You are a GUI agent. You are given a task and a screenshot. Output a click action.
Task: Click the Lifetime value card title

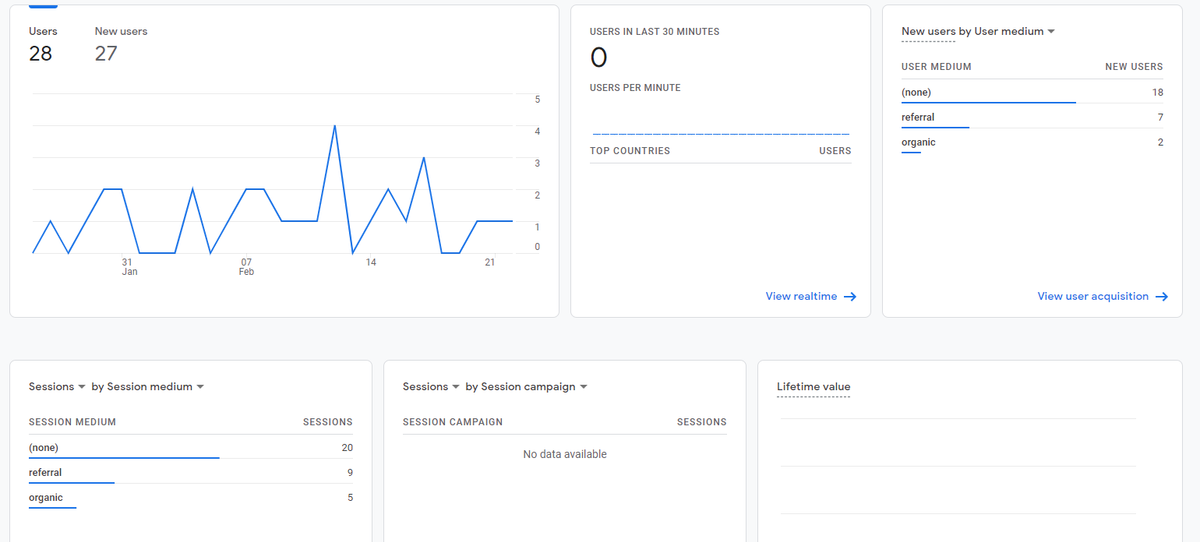tap(813, 387)
